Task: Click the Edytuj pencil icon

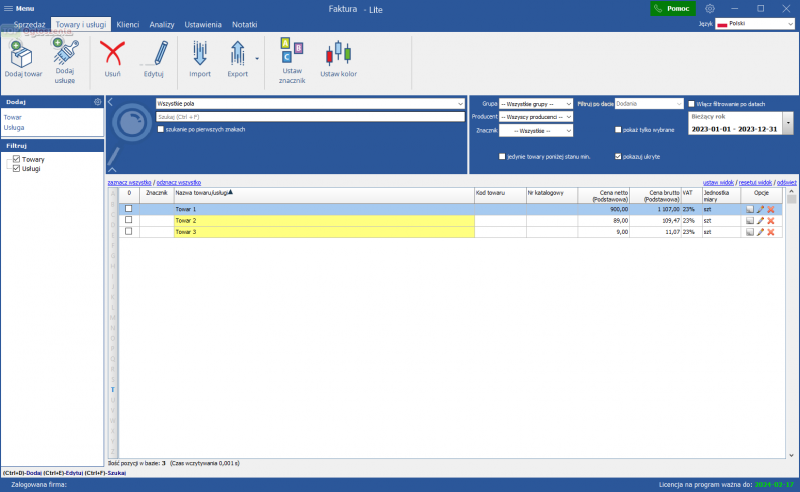Action: click(x=153, y=53)
